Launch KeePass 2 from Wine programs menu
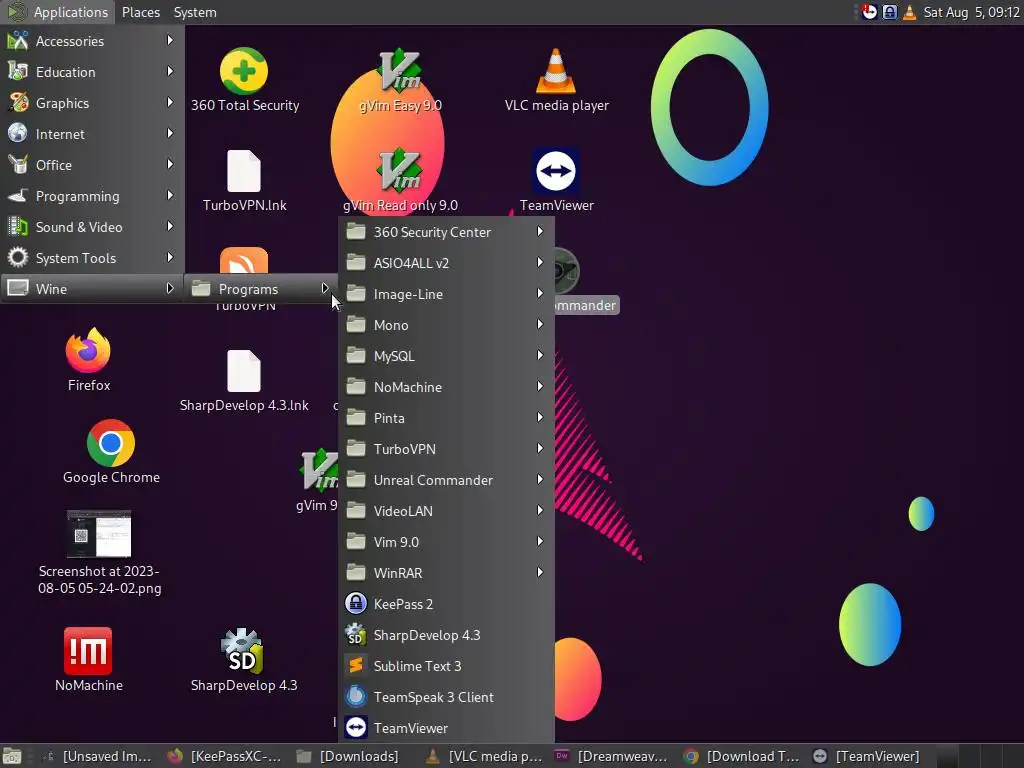The image size is (1024, 768). (x=446, y=603)
